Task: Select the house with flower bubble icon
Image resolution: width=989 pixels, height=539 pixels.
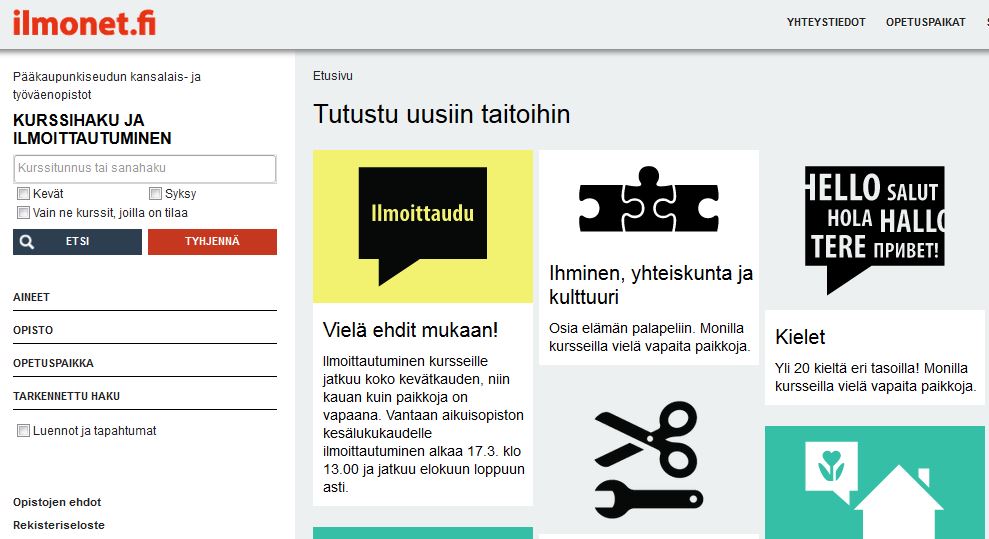Action: point(874,480)
